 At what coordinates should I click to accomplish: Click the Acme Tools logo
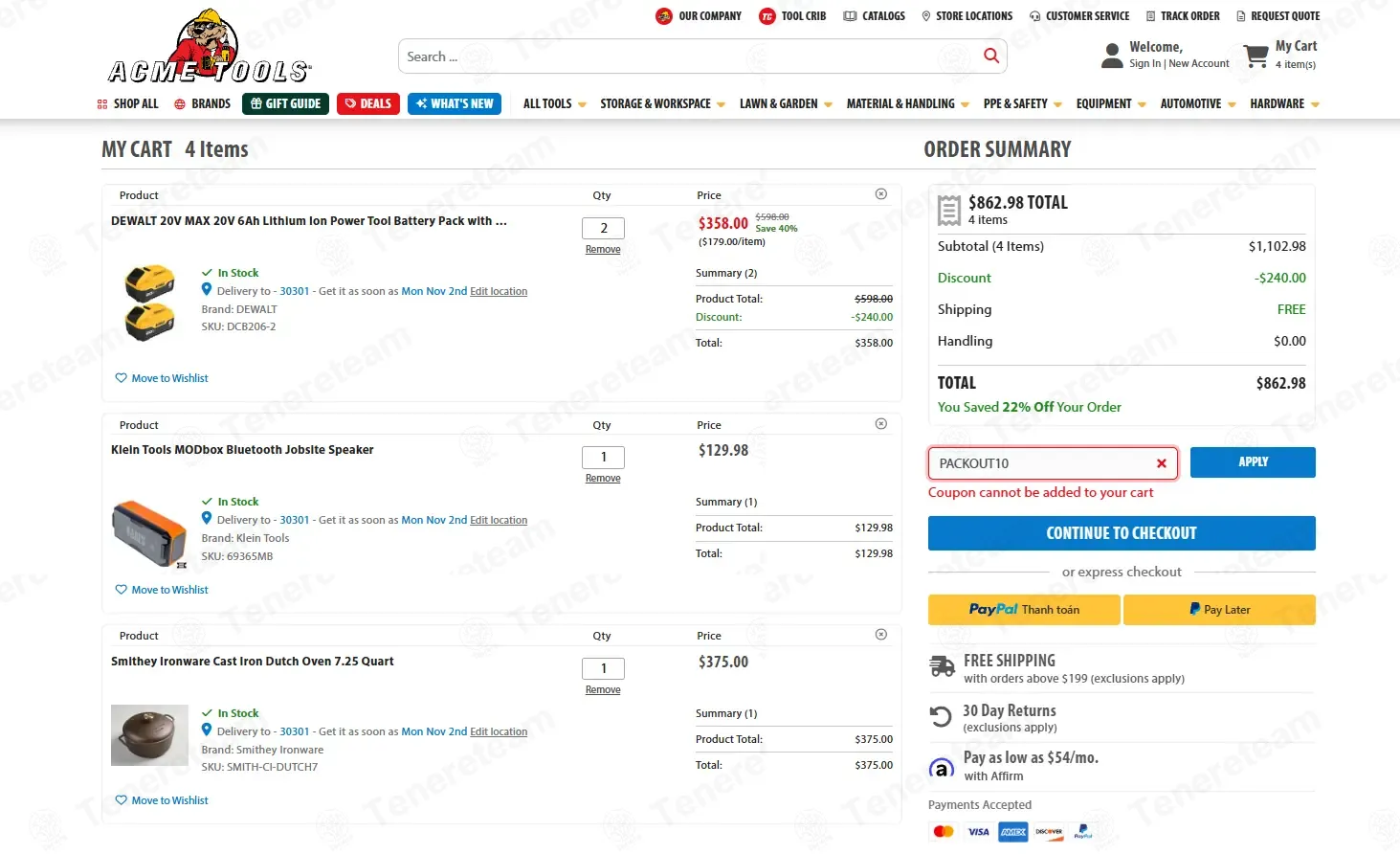(210, 47)
